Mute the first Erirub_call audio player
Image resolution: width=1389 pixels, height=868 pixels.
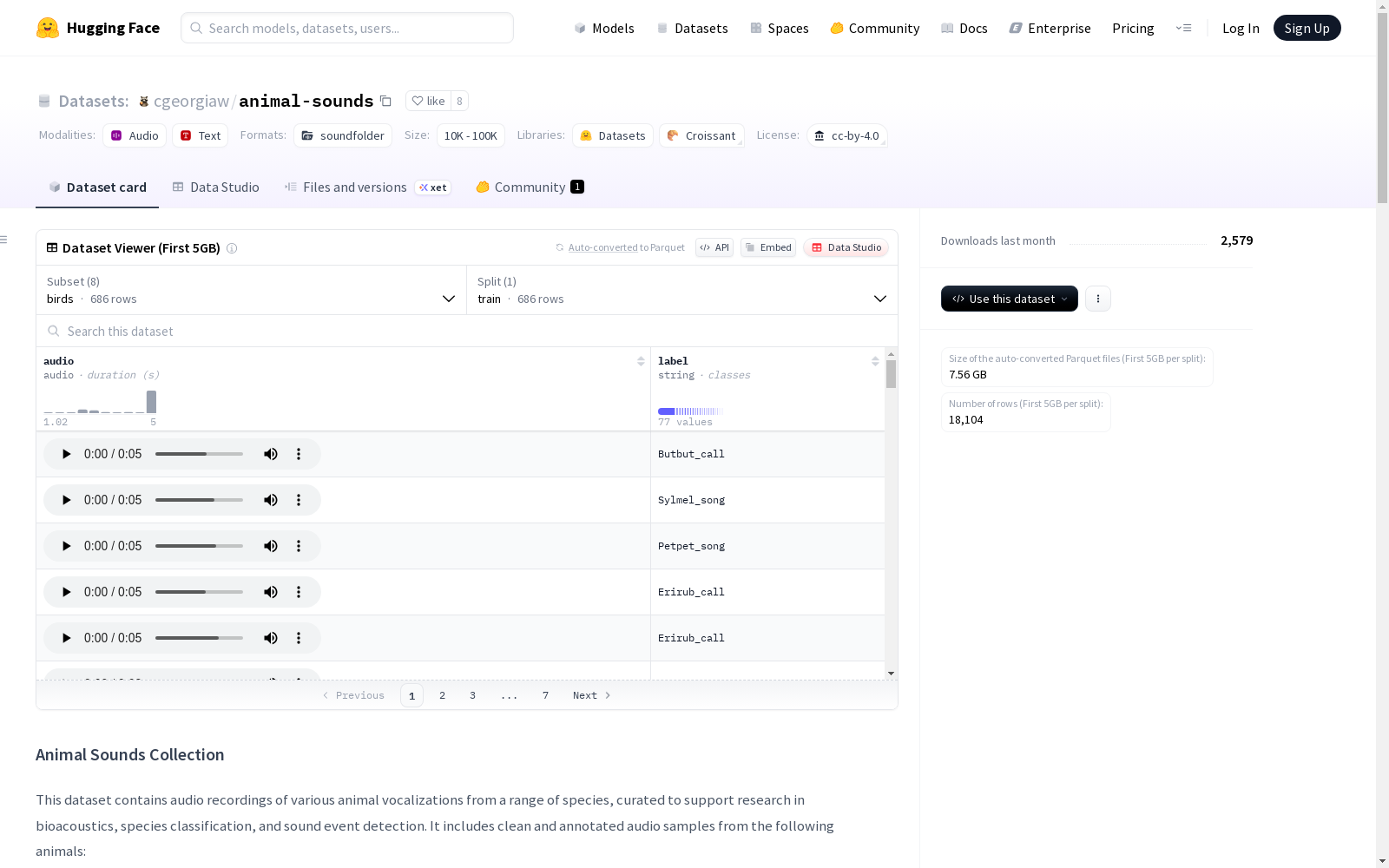click(x=271, y=592)
